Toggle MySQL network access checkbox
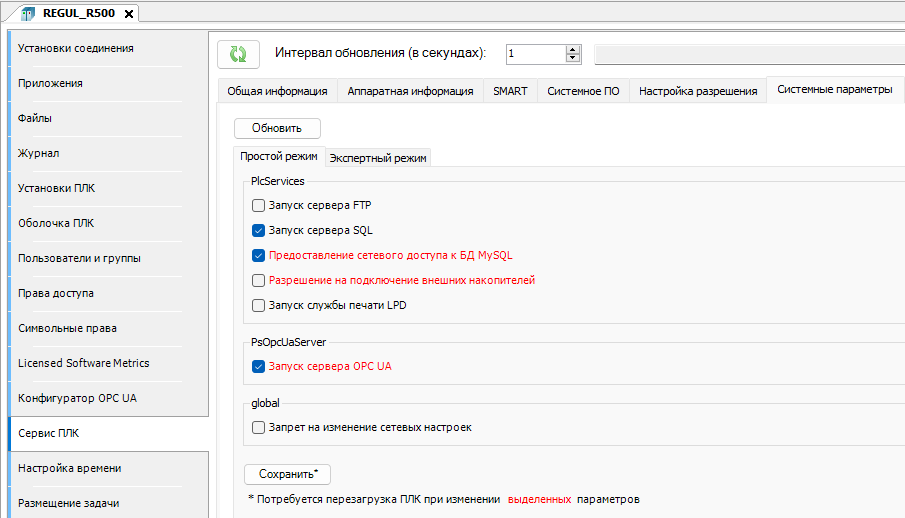Viewport: 905px width, 518px height. pyautogui.click(x=258, y=255)
